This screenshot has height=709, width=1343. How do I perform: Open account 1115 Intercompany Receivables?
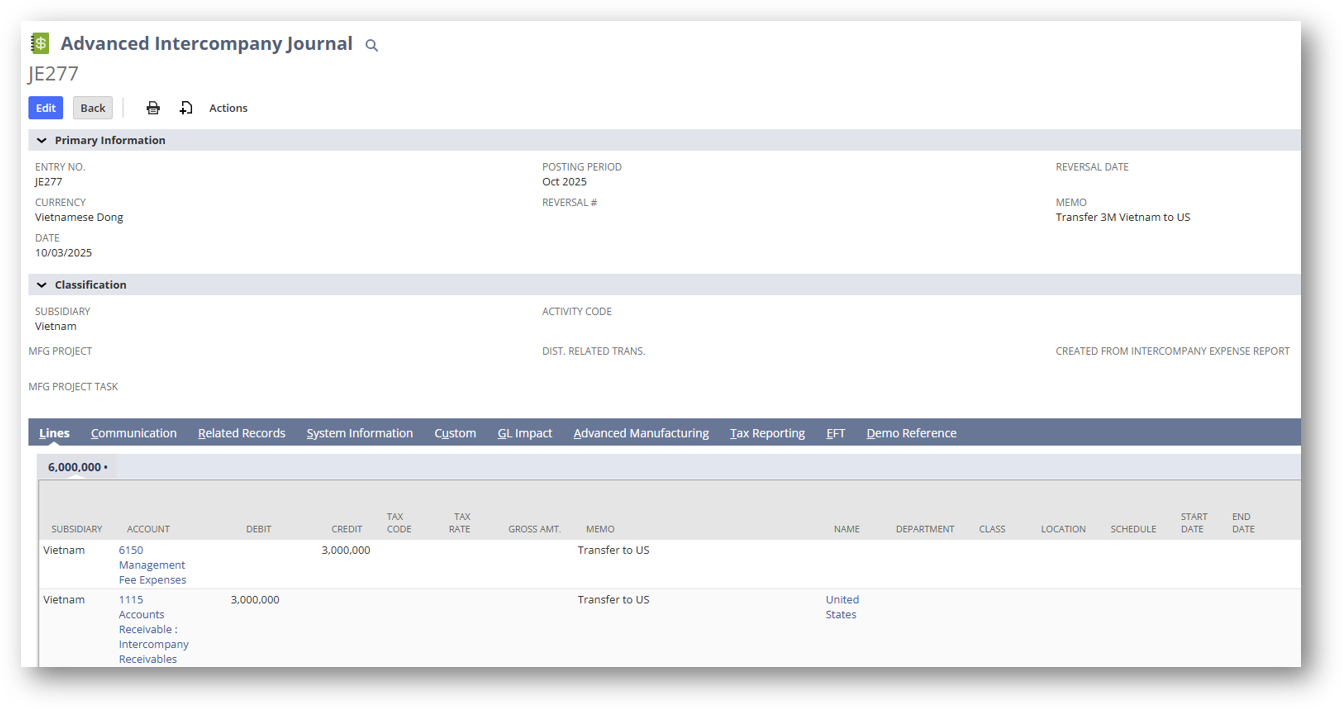click(152, 629)
